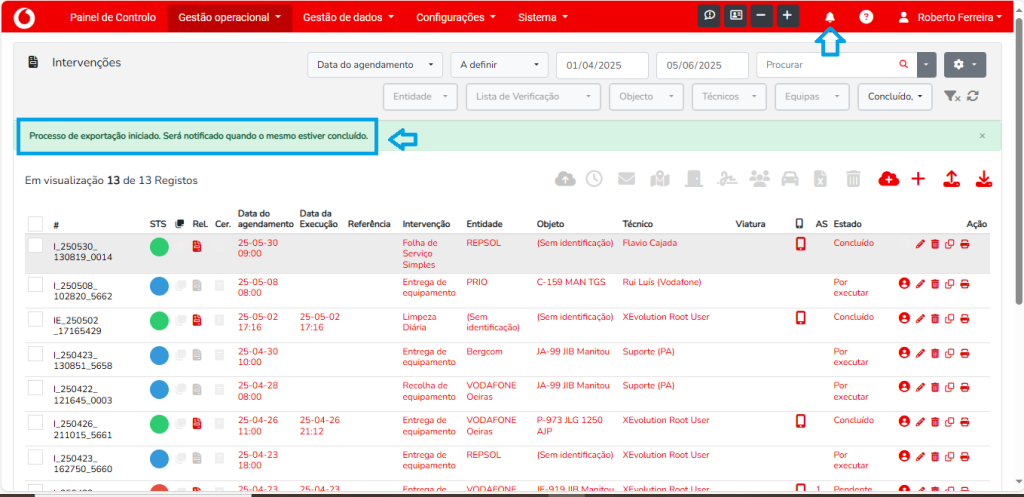The height and width of the screenshot is (497, 1024).
Task: Check the row I_250423_162750_5660
Action: (35, 457)
